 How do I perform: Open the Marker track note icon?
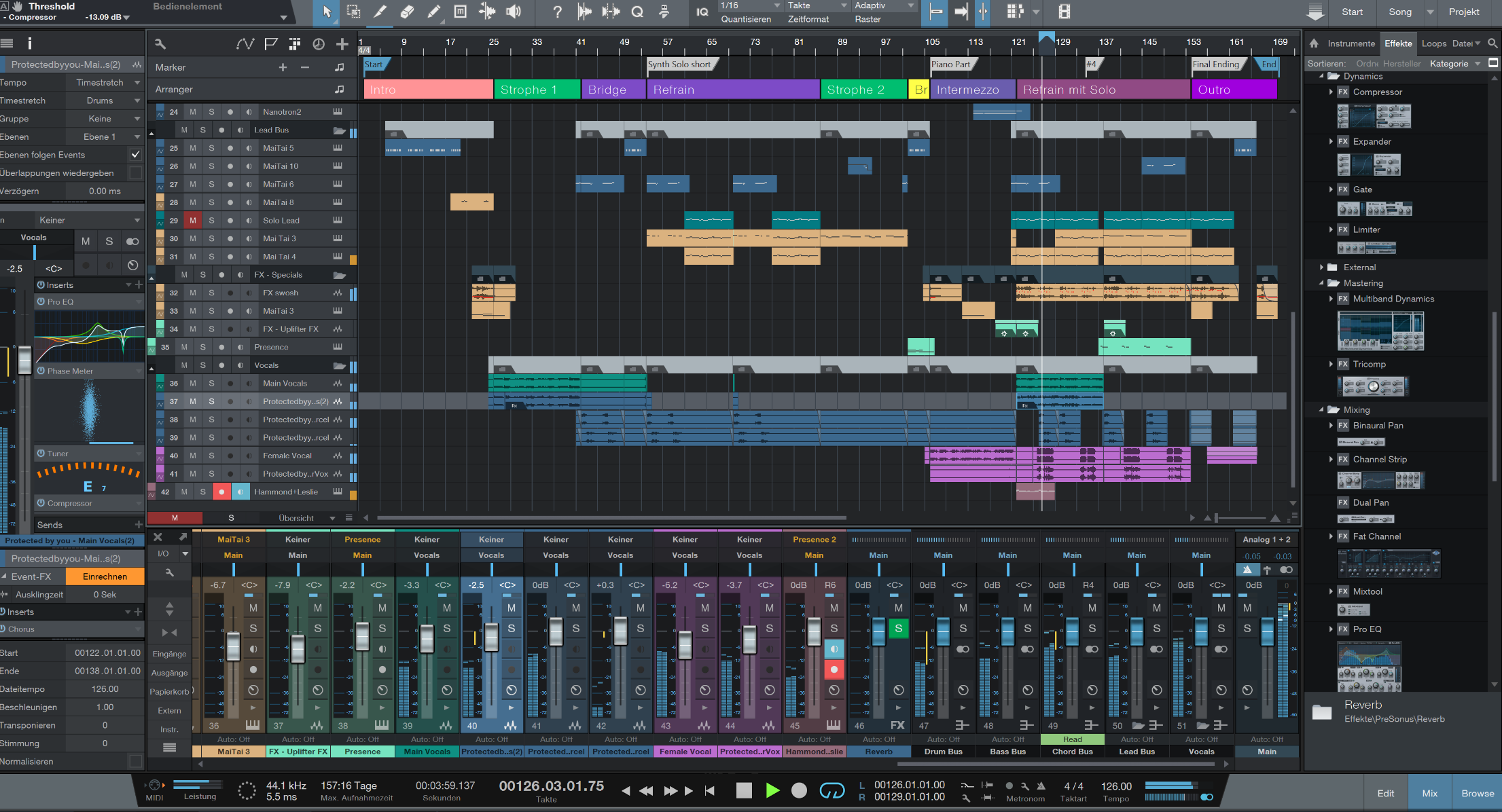click(339, 67)
